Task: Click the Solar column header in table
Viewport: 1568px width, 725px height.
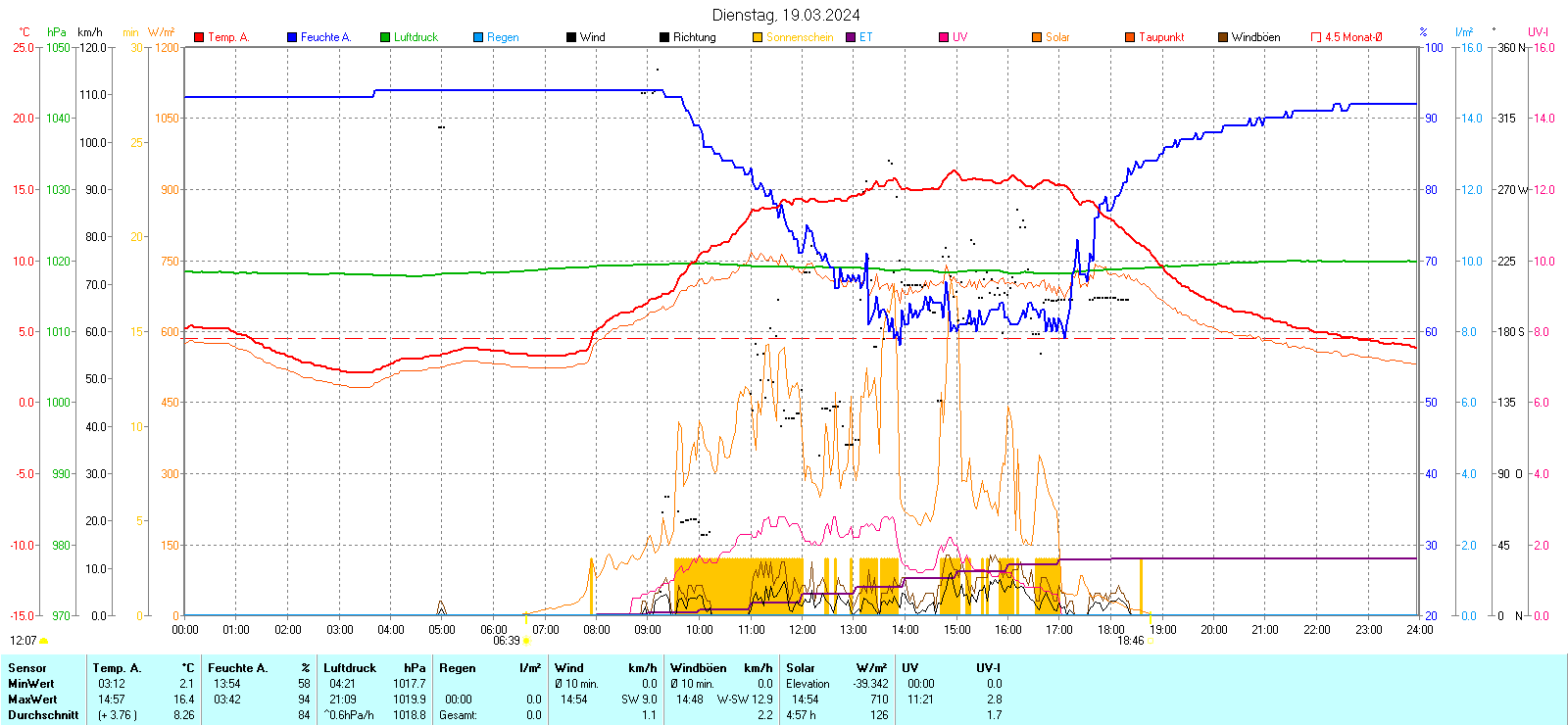Action: pyautogui.click(x=801, y=668)
